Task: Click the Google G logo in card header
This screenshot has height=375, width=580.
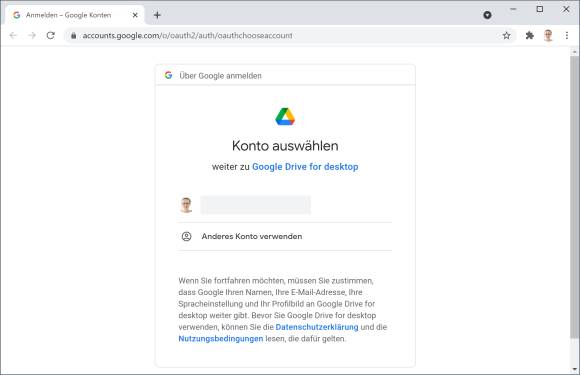Action: pyautogui.click(x=169, y=75)
